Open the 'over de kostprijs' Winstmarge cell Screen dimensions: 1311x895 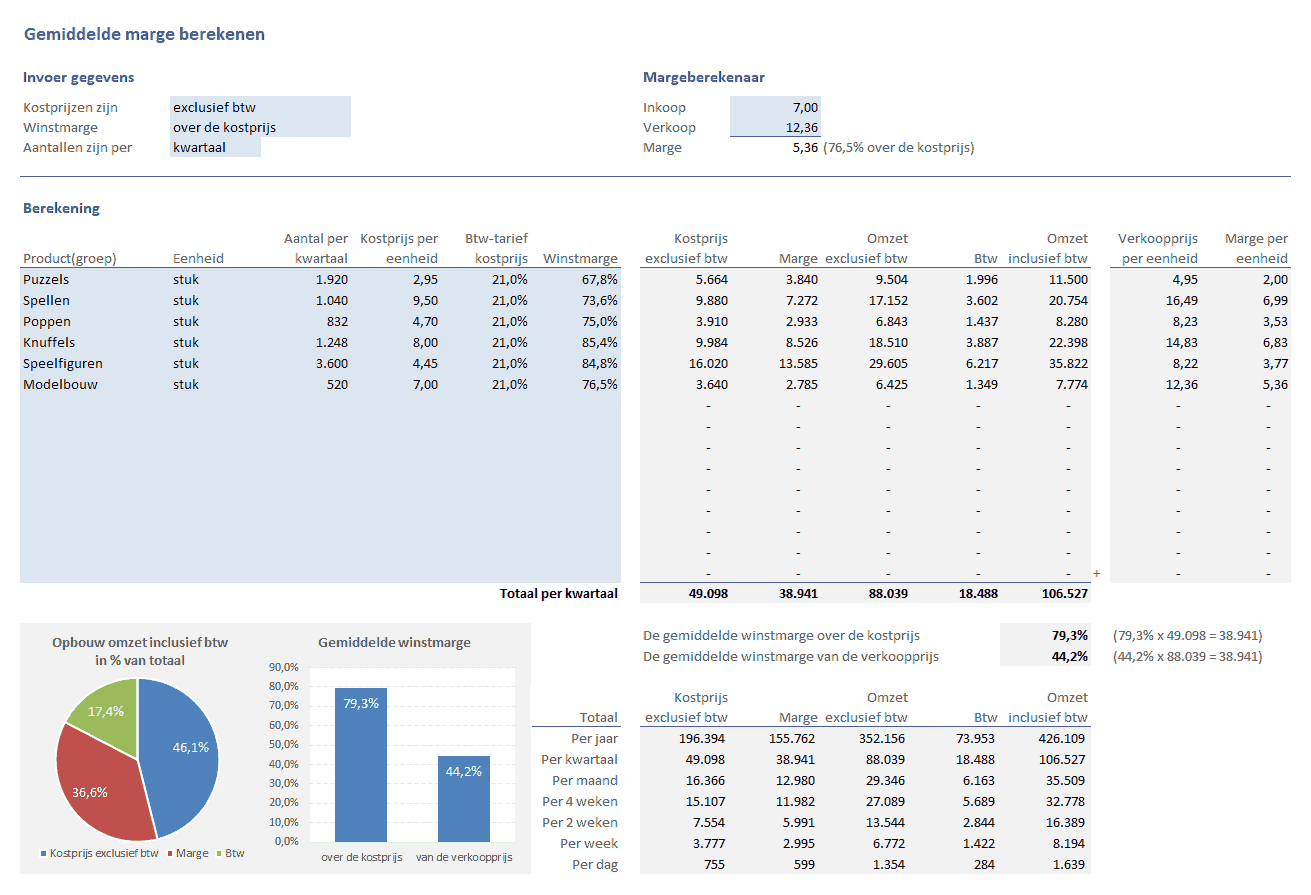click(260, 127)
